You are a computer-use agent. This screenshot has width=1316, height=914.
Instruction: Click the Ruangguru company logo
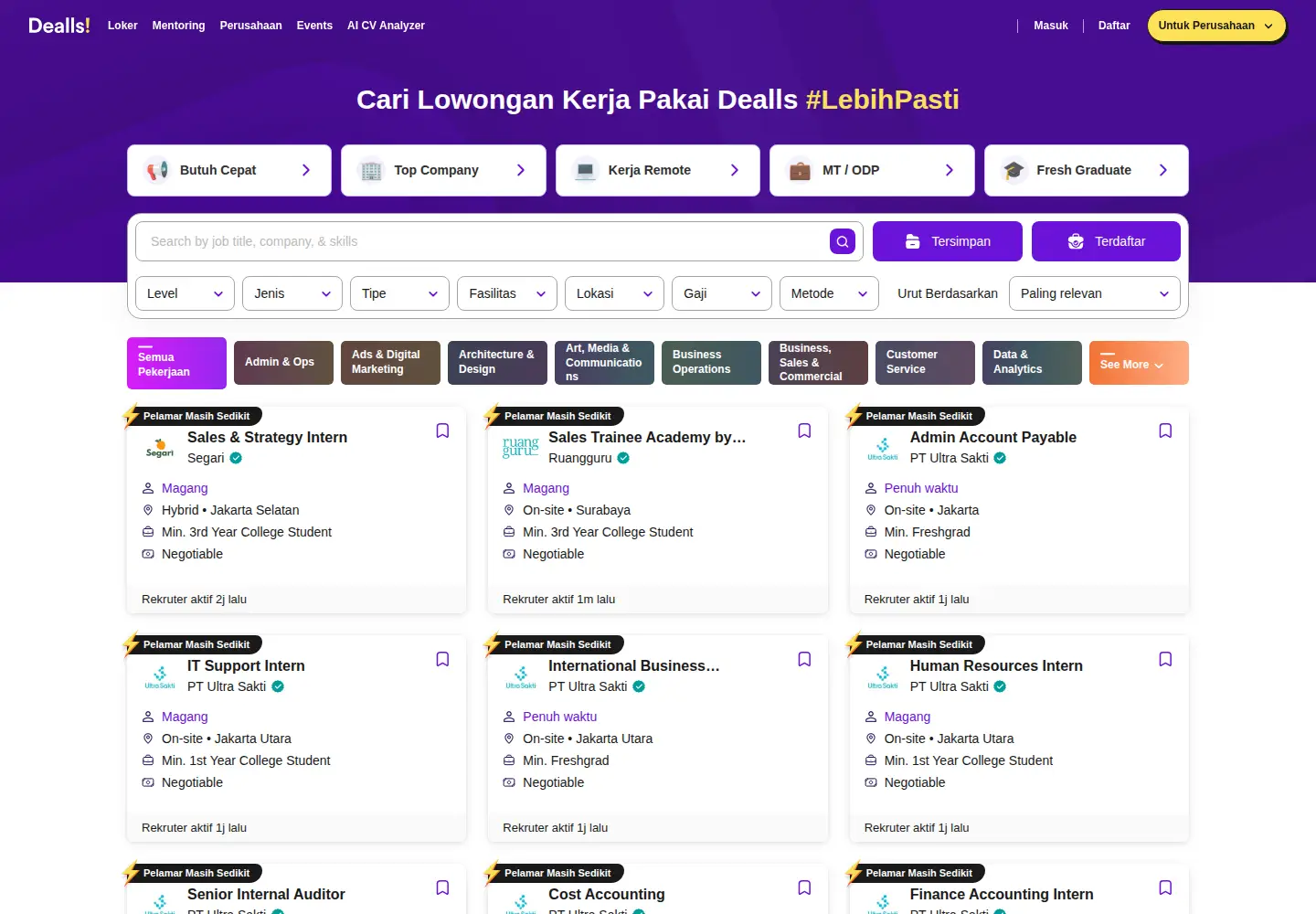point(521,448)
